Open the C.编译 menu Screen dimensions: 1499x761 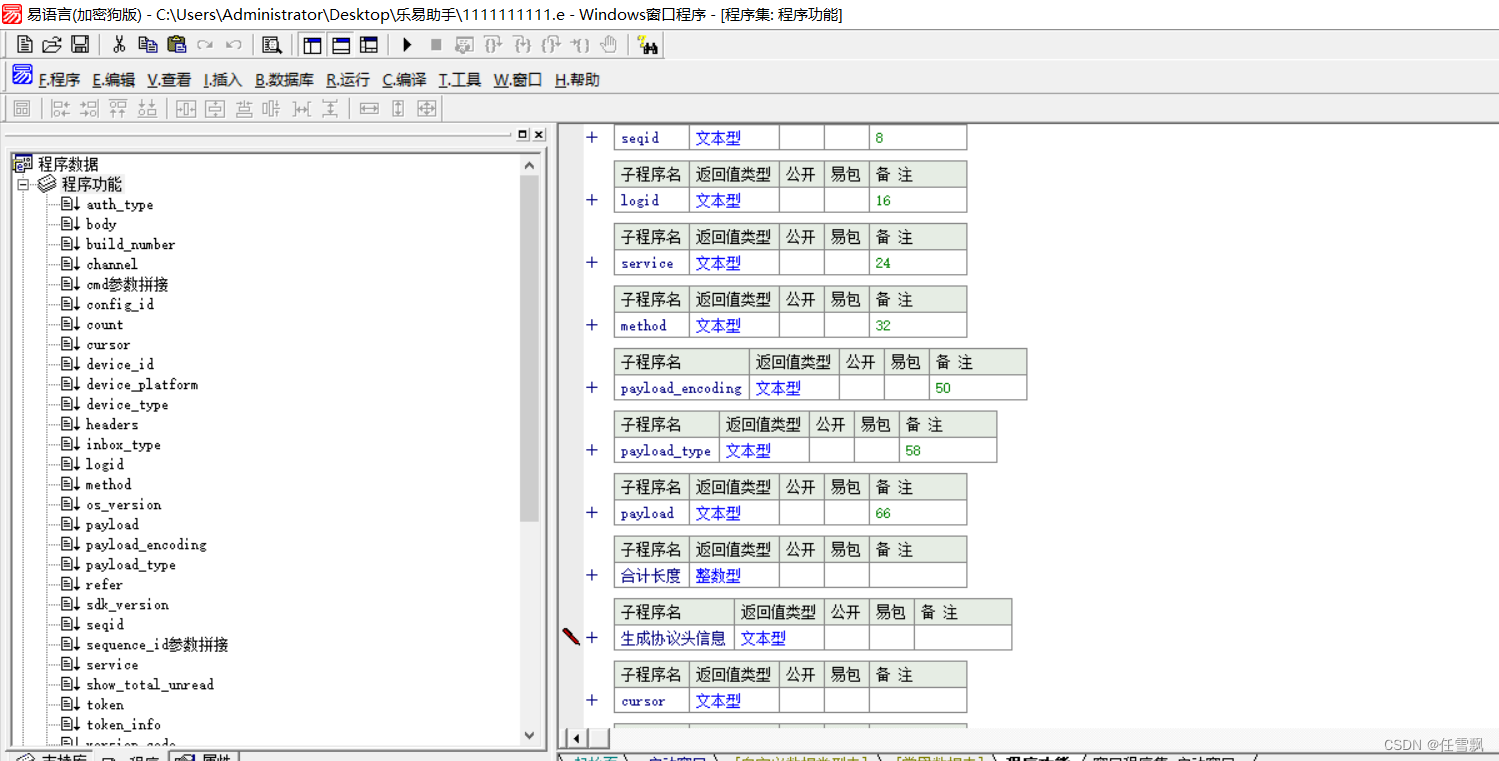(x=404, y=80)
